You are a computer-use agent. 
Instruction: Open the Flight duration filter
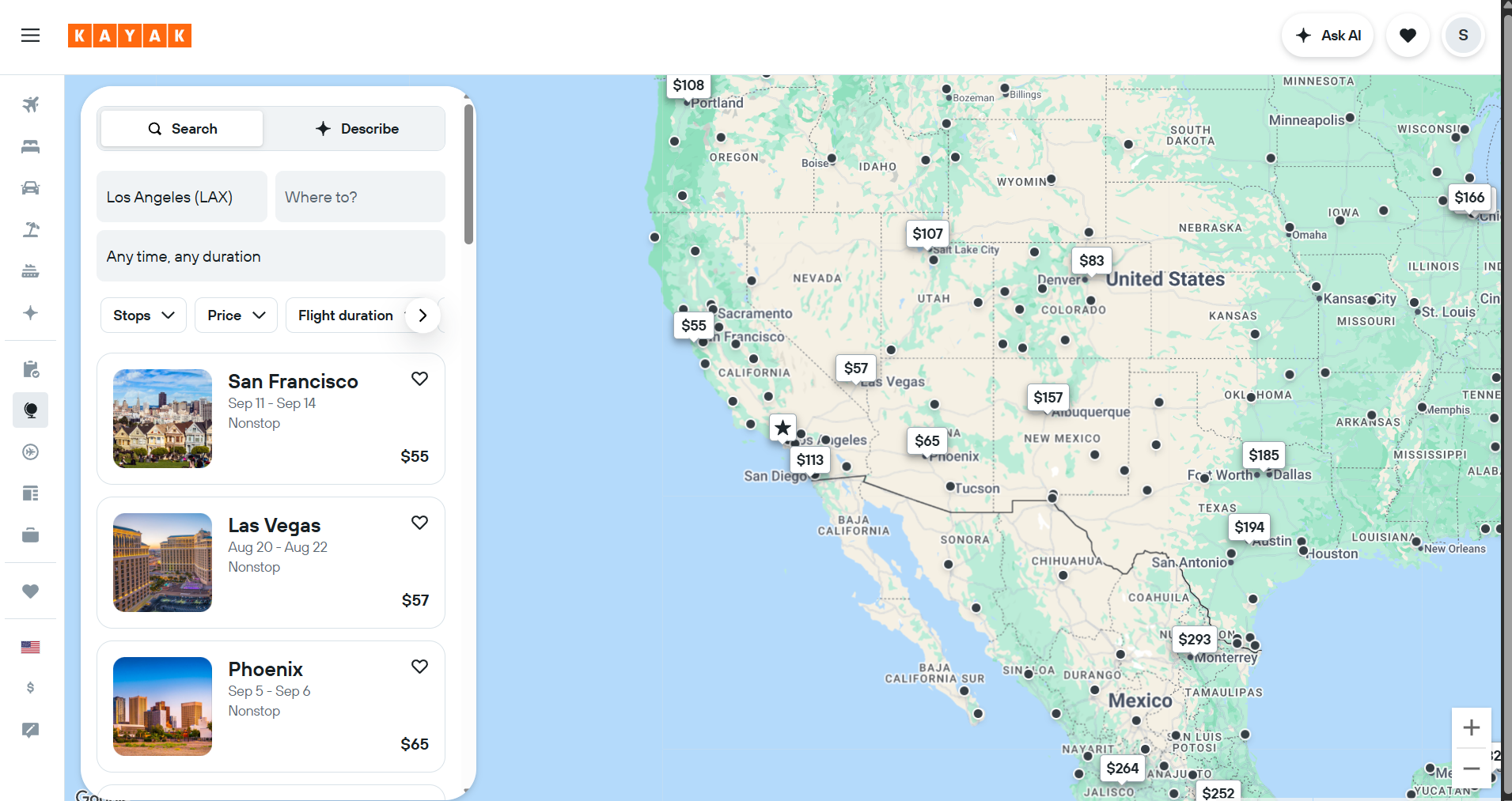[346, 315]
